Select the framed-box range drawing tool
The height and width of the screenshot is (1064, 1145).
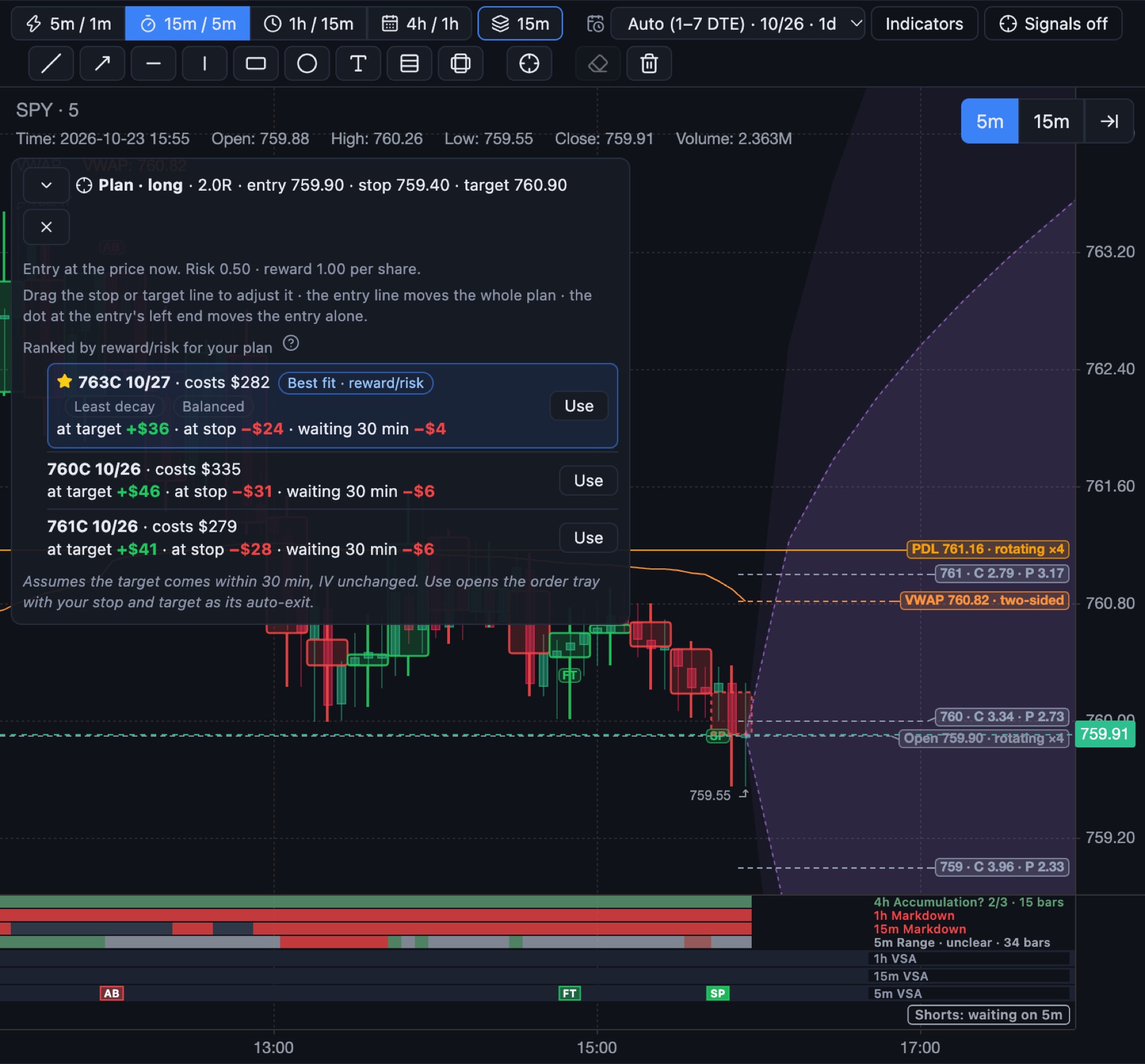point(461,64)
